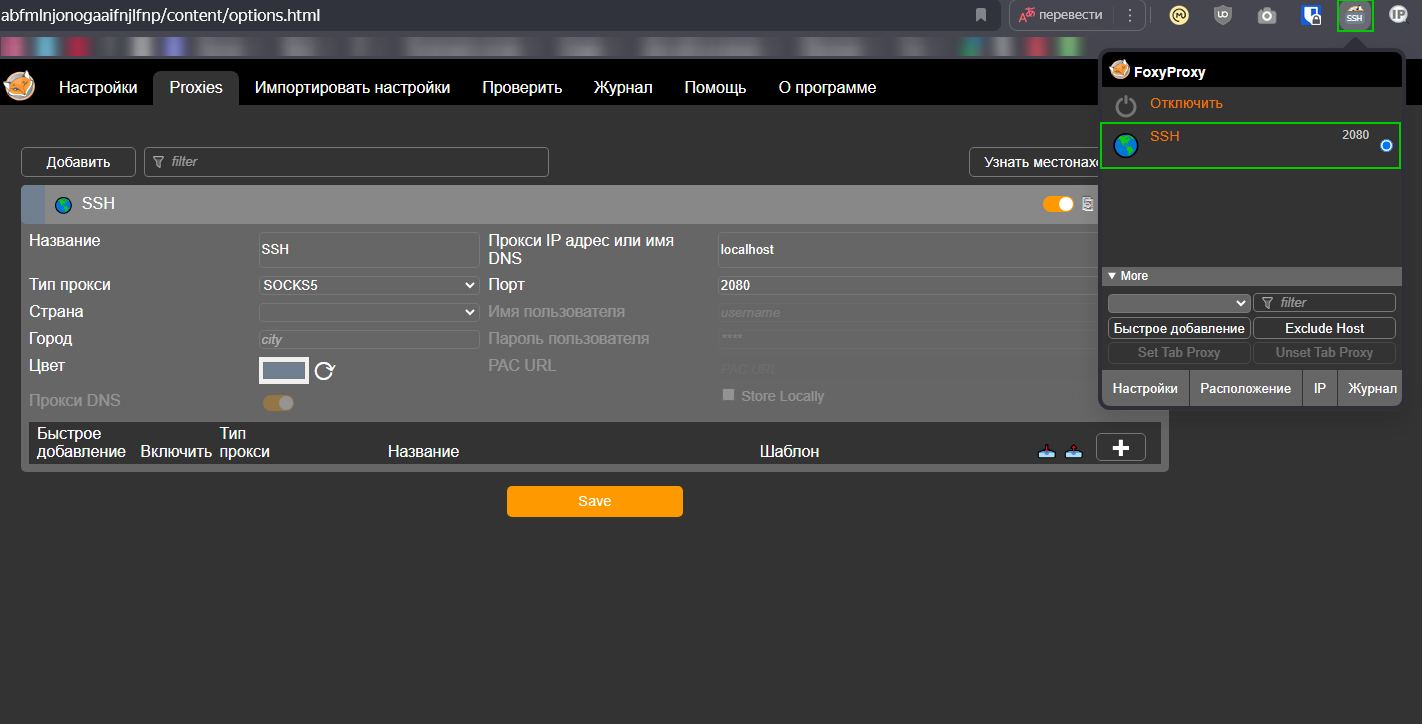Click the FoxyProxy SSH toolbar icon
The image size is (1422, 724).
pos(1355,15)
